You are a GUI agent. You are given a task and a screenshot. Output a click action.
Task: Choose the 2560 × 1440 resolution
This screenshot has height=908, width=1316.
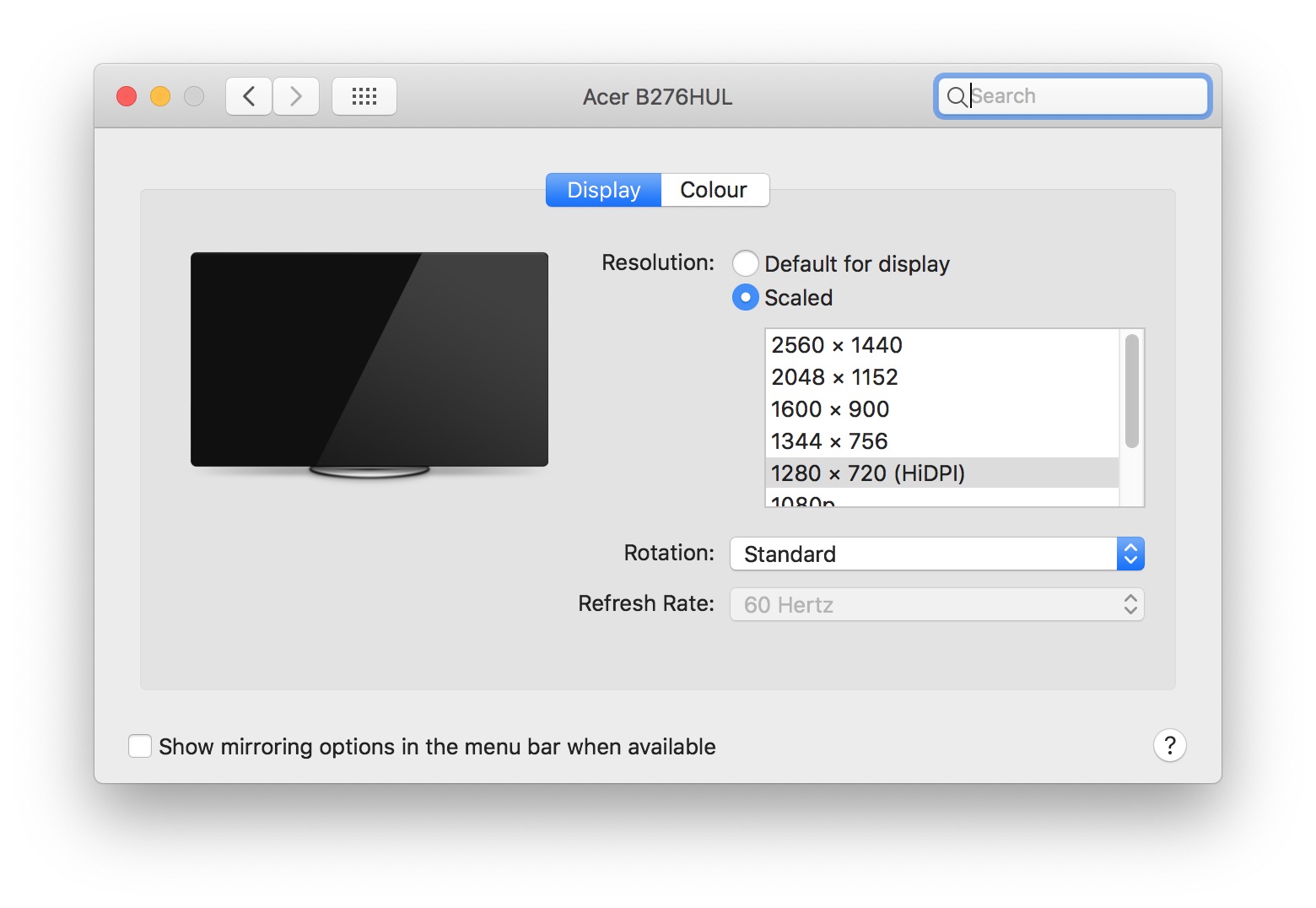click(942, 345)
